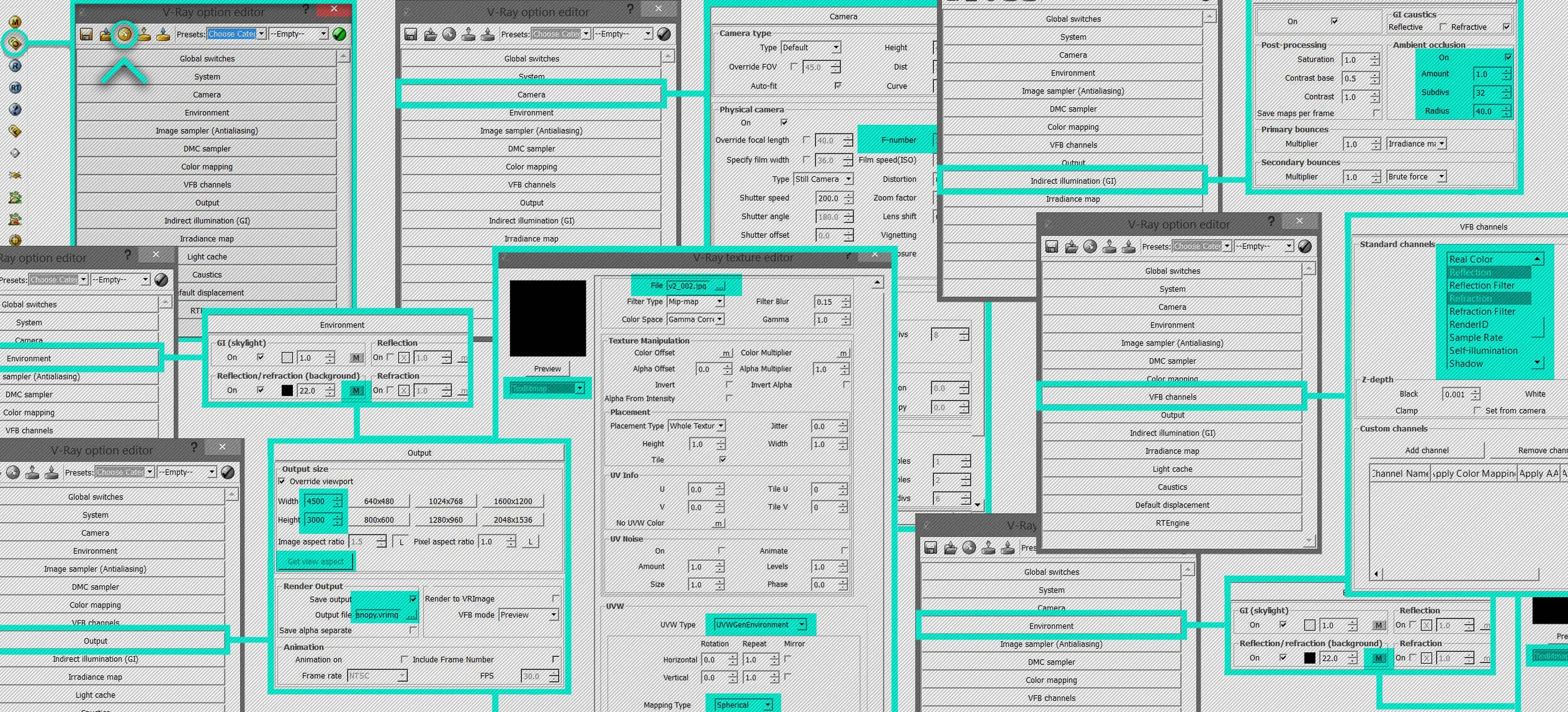The width and height of the screenshot is (1568, 712).
Task: Click the black texture preview thumbnail
Action: click(548, 318)
